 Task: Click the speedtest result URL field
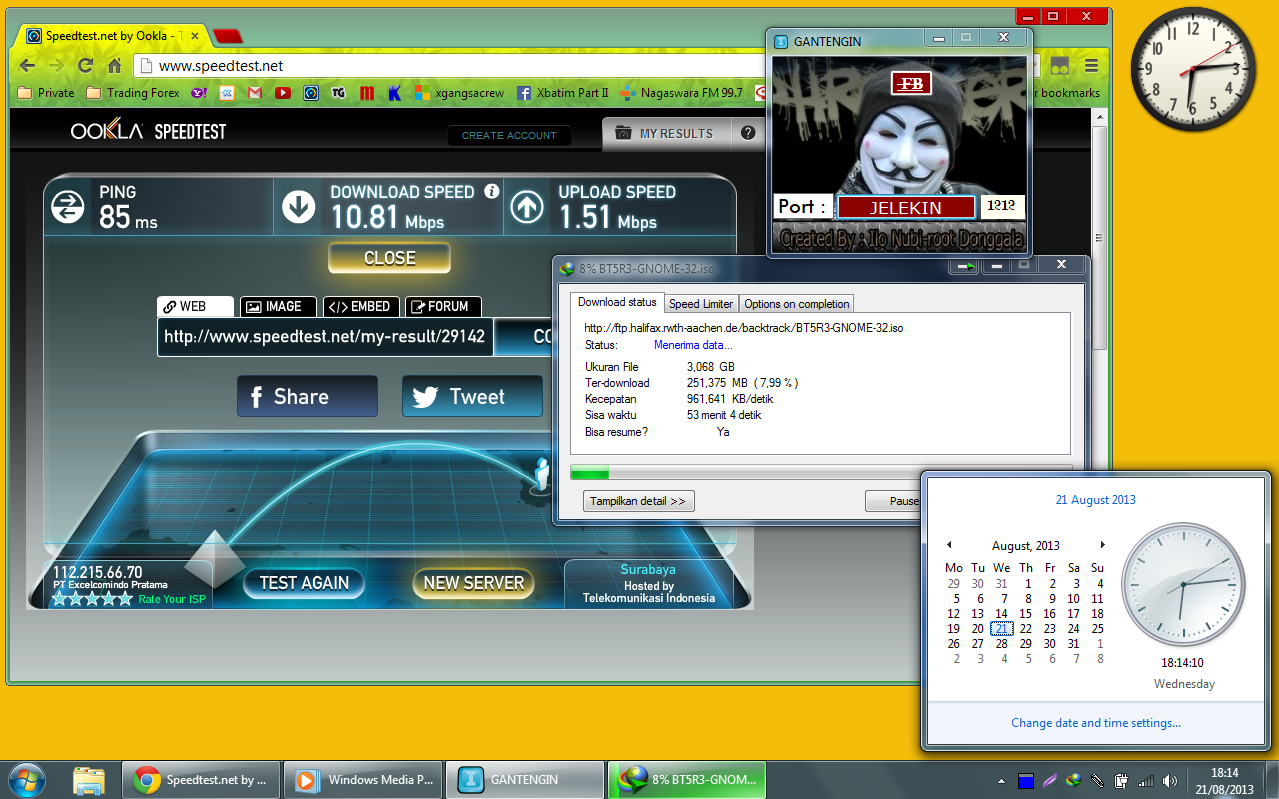(325, 337)
